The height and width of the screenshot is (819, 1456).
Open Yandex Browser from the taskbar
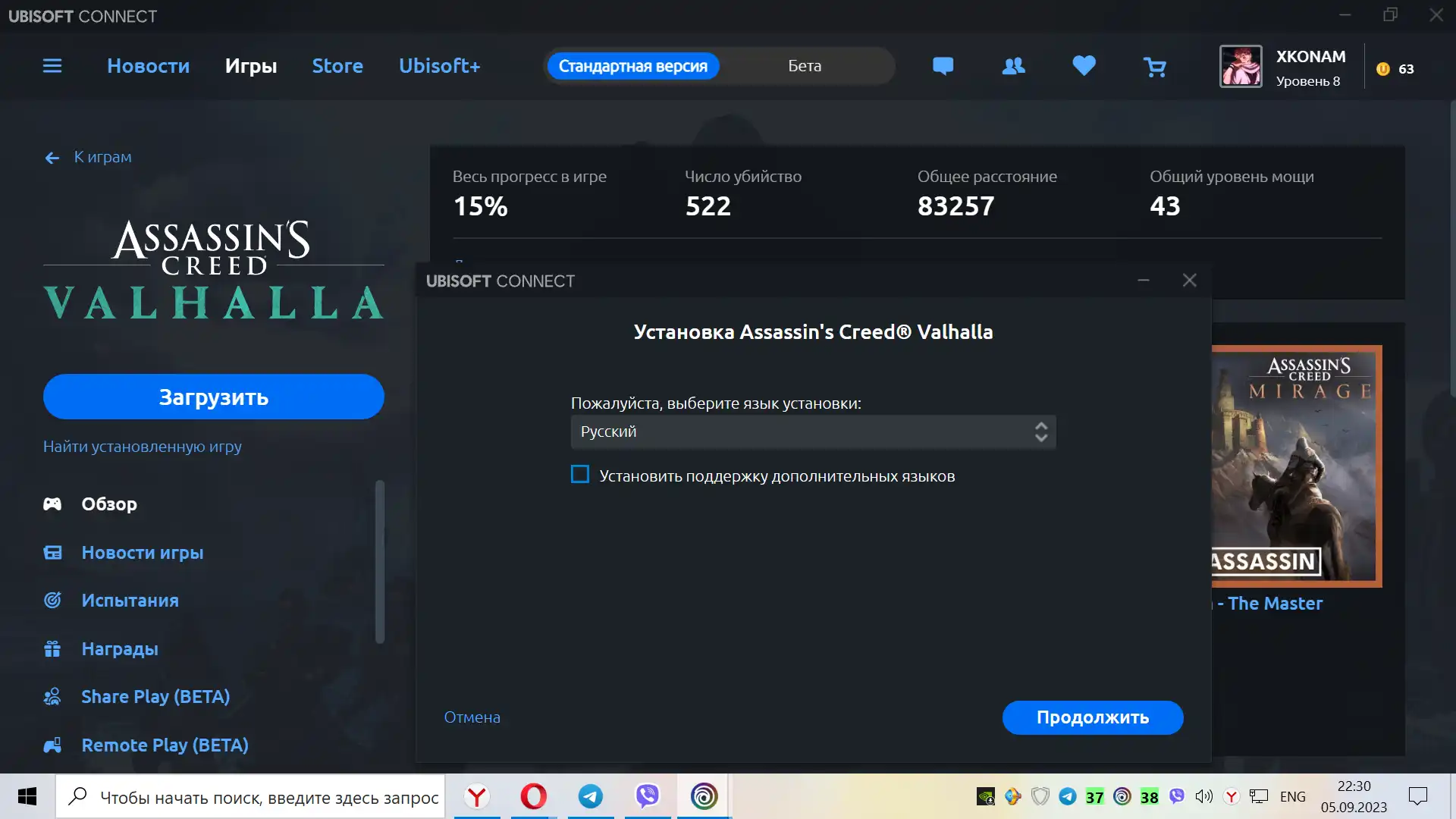point(477,796)
